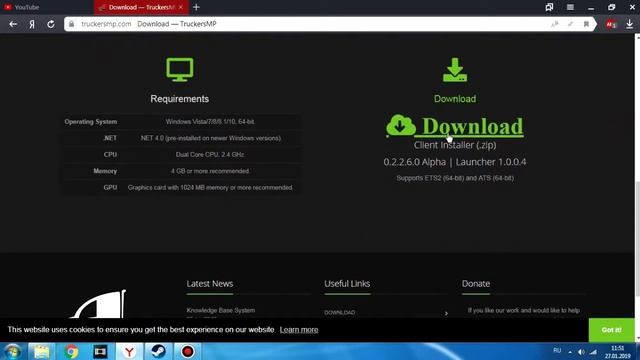Click the Useful Links heading

347,284
